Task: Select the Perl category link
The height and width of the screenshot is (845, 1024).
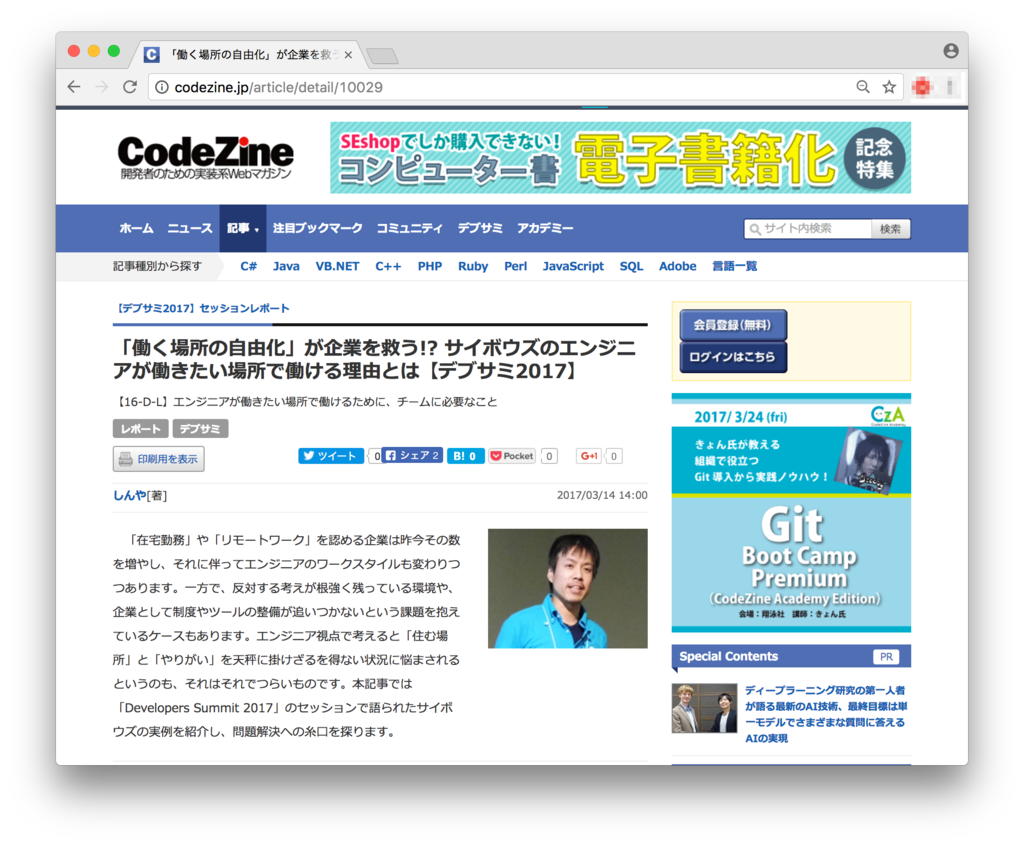Action: (x=515, y=266)
